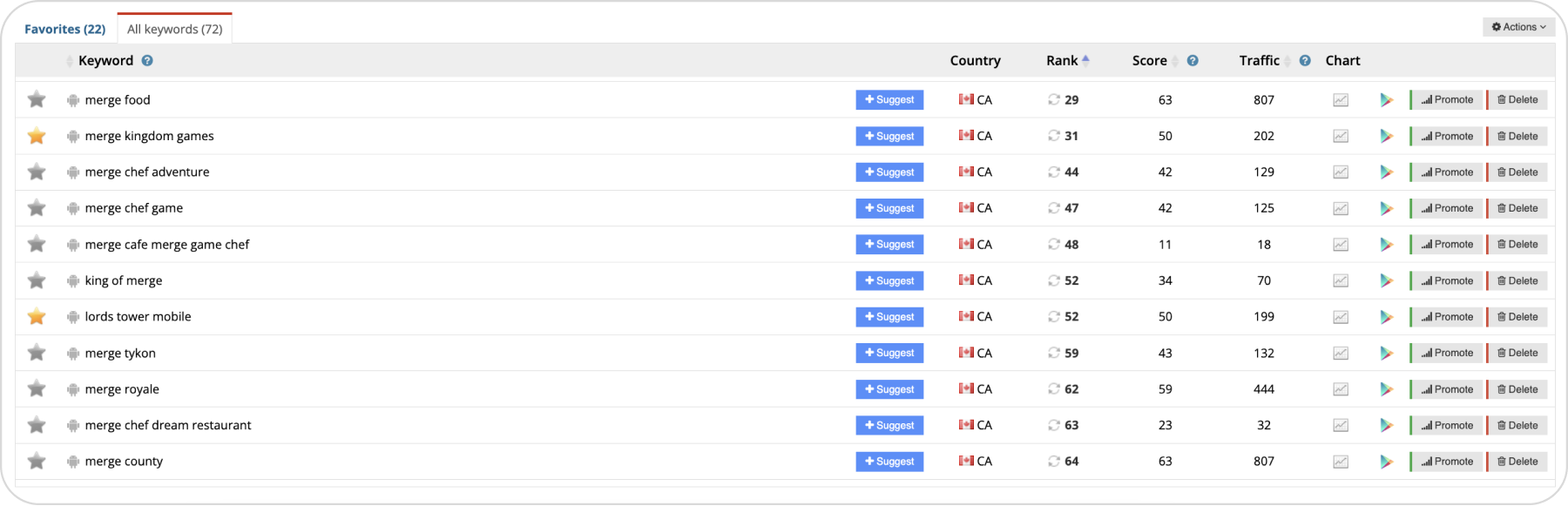Select All keywords (72) tab

pyautogui.click(x=174, y=29)
